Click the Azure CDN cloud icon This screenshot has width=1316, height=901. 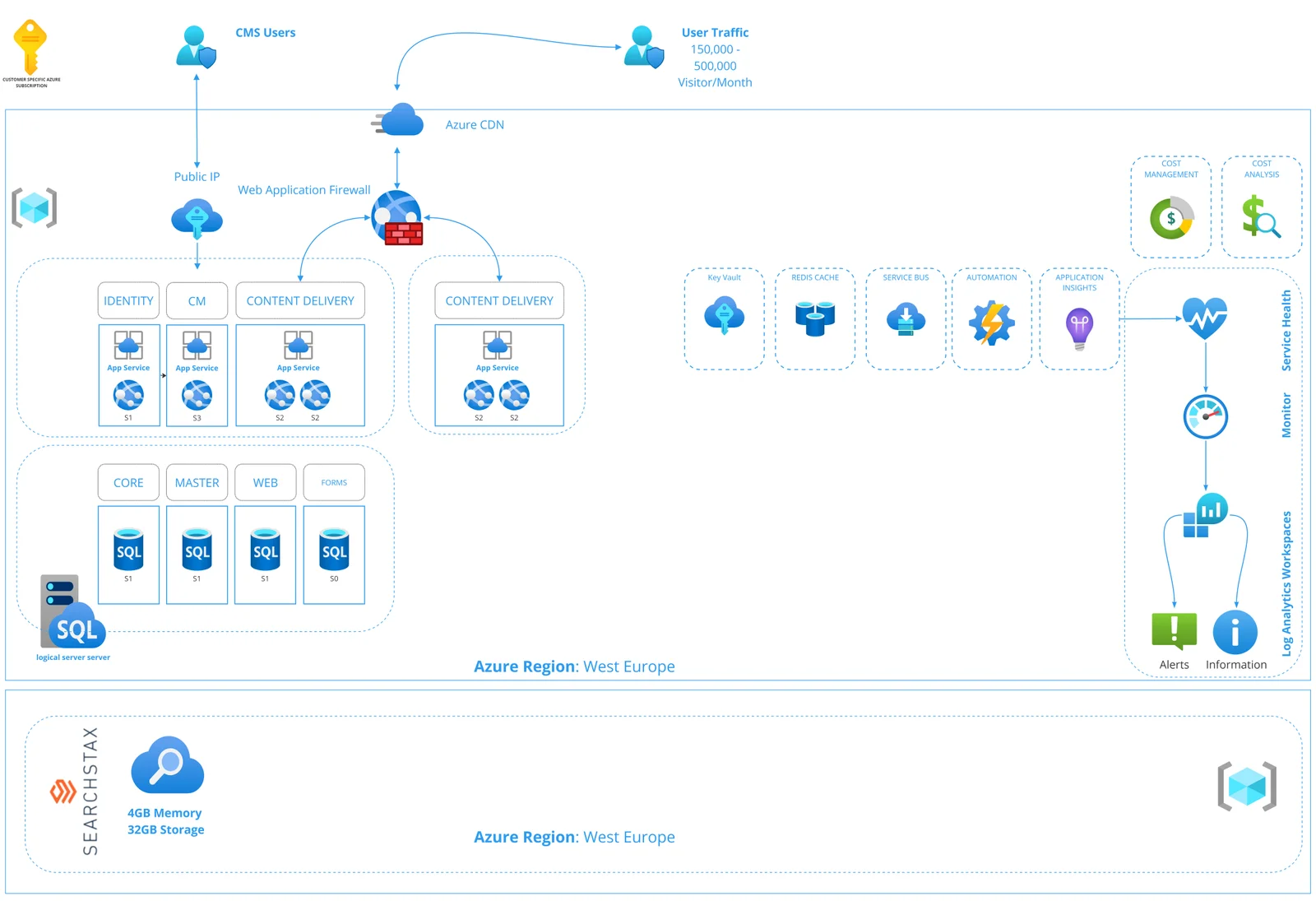(398, 120)
